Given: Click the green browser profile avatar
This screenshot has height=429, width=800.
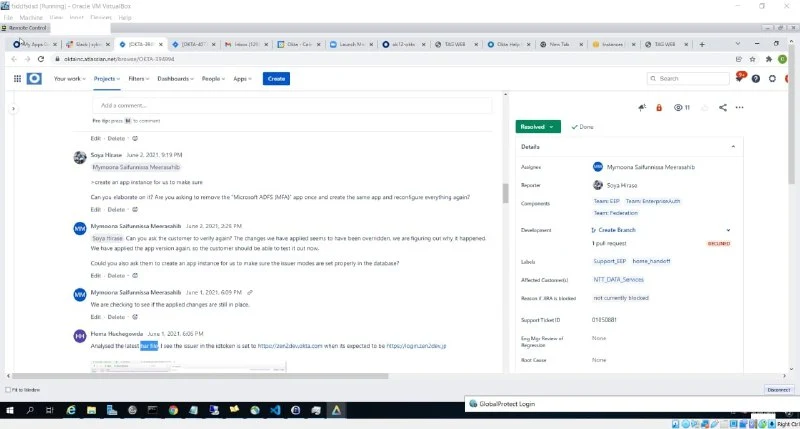Looking at the screenshot, I should tap(782, 59).
